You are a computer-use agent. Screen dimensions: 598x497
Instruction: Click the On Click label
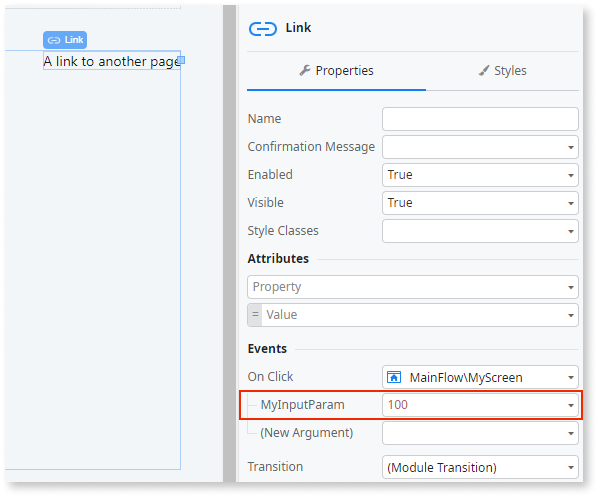[x=270, y=377]
